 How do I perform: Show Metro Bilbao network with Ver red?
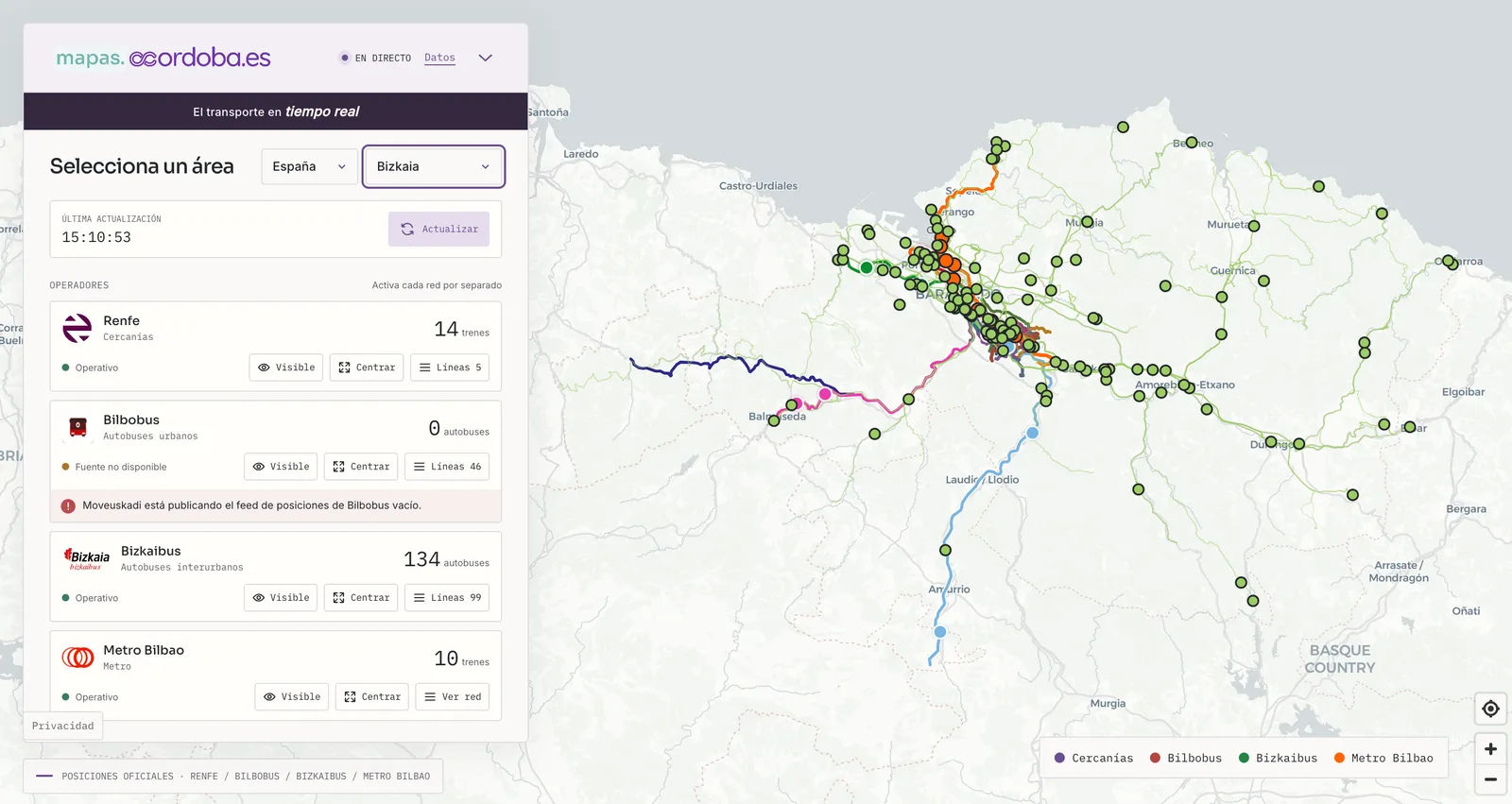(x=453, y=697)
